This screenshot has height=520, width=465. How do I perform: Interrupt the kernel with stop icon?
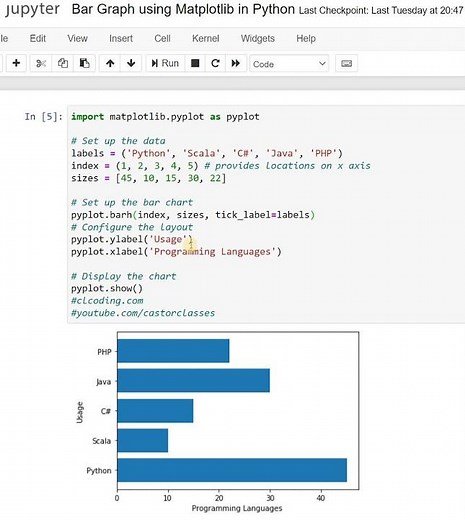pyautogui.click(x=195, y=63)
